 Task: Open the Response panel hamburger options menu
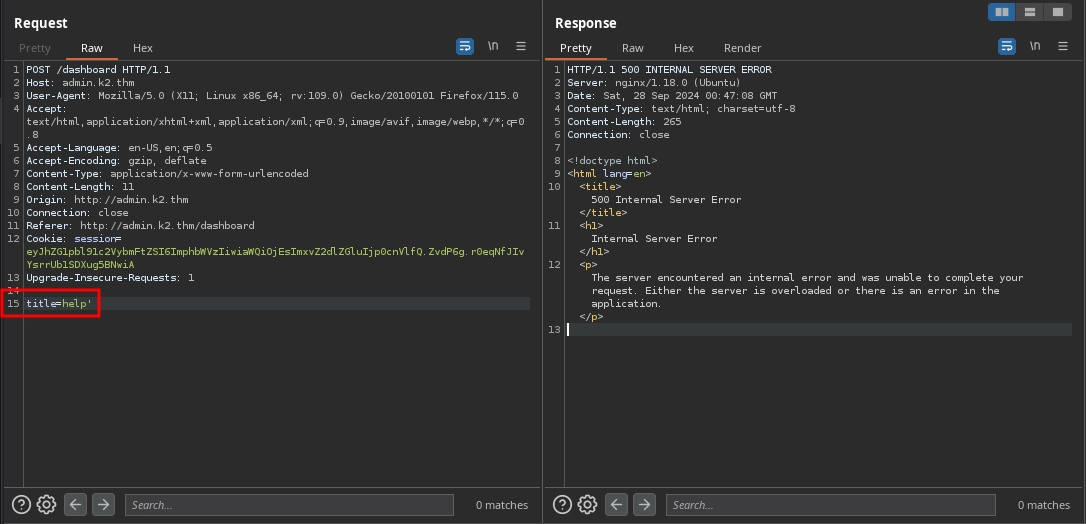1063,47
